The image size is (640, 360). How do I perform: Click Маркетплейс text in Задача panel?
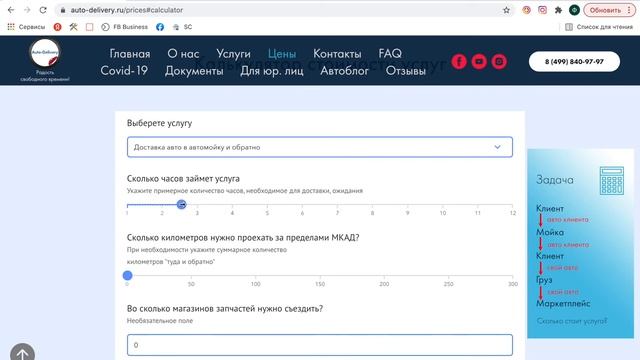(563, 304)
